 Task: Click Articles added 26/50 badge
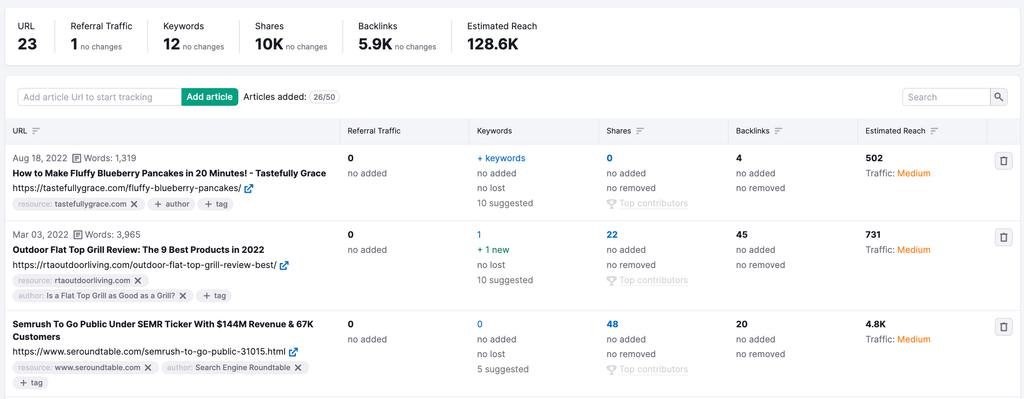tap(325, 97)
